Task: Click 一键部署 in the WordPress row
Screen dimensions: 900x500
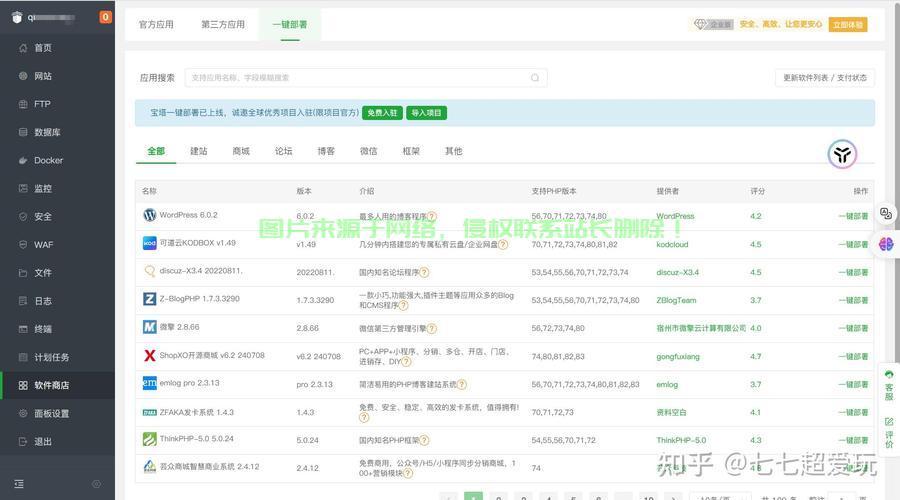Action: click(x=853, y=216)
